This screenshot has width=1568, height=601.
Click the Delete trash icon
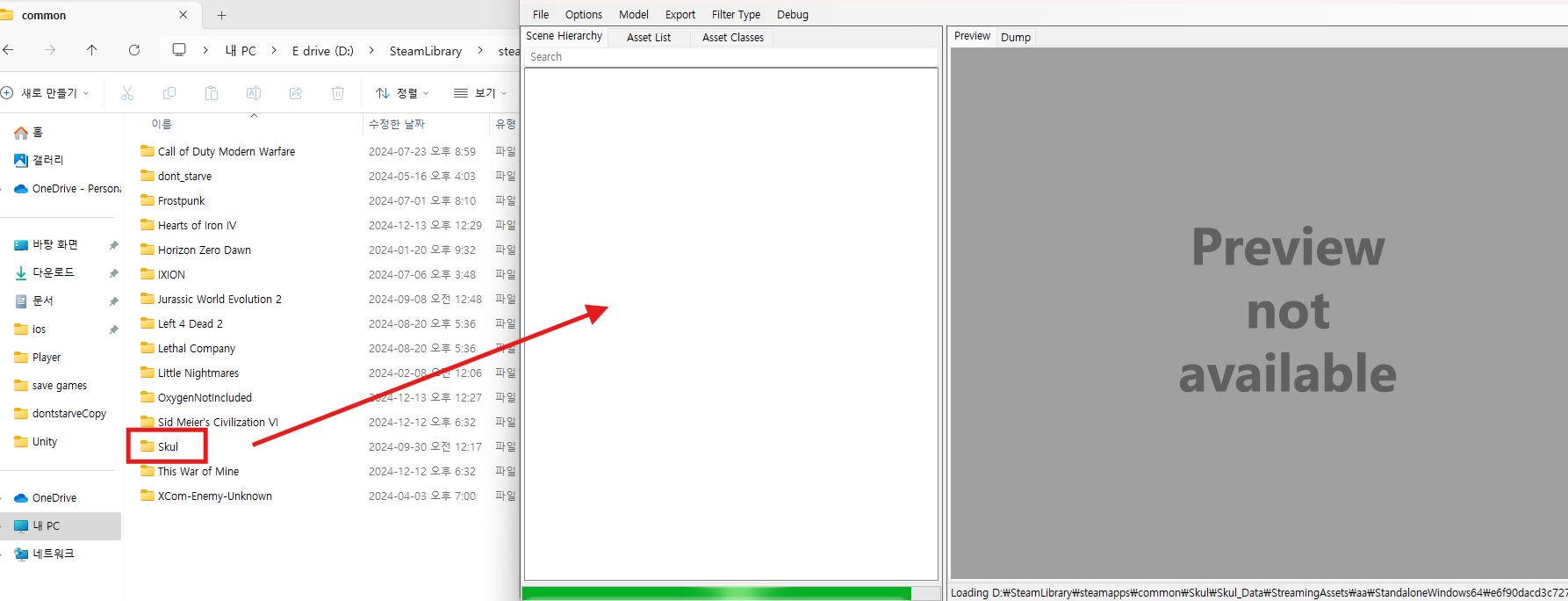click(x=338, y=93)
